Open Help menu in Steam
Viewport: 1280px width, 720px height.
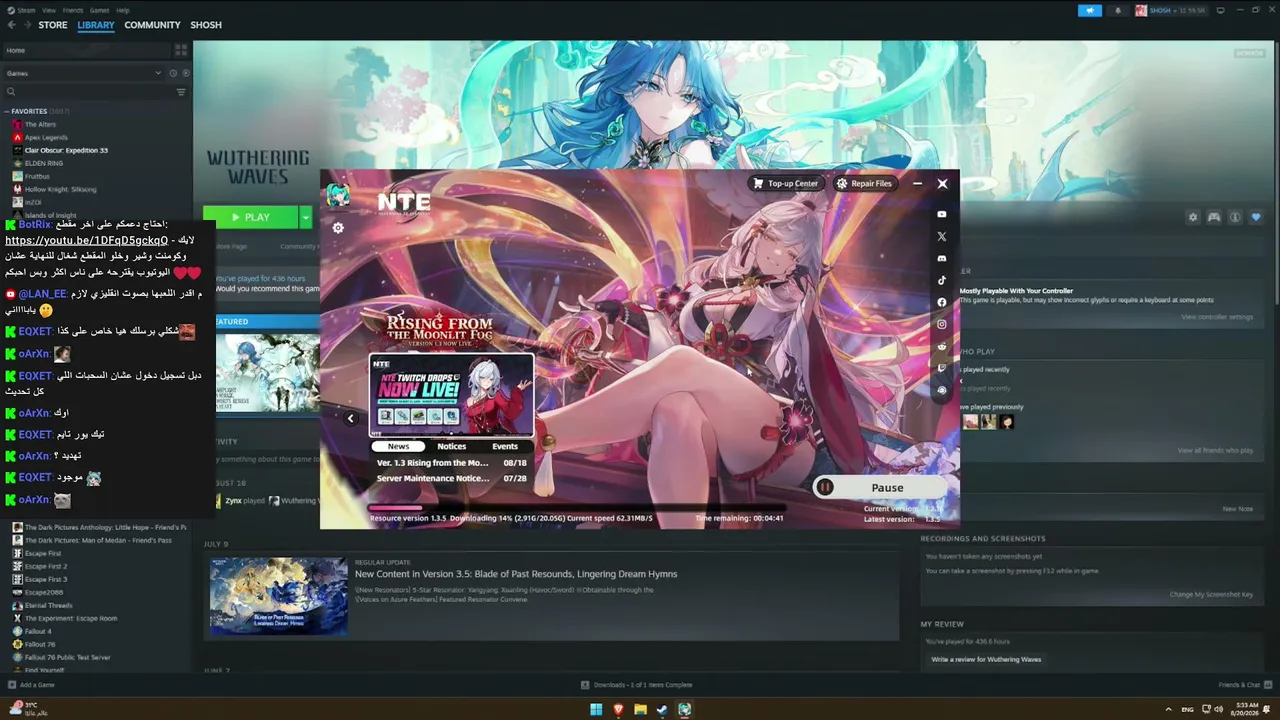(123, 10)
